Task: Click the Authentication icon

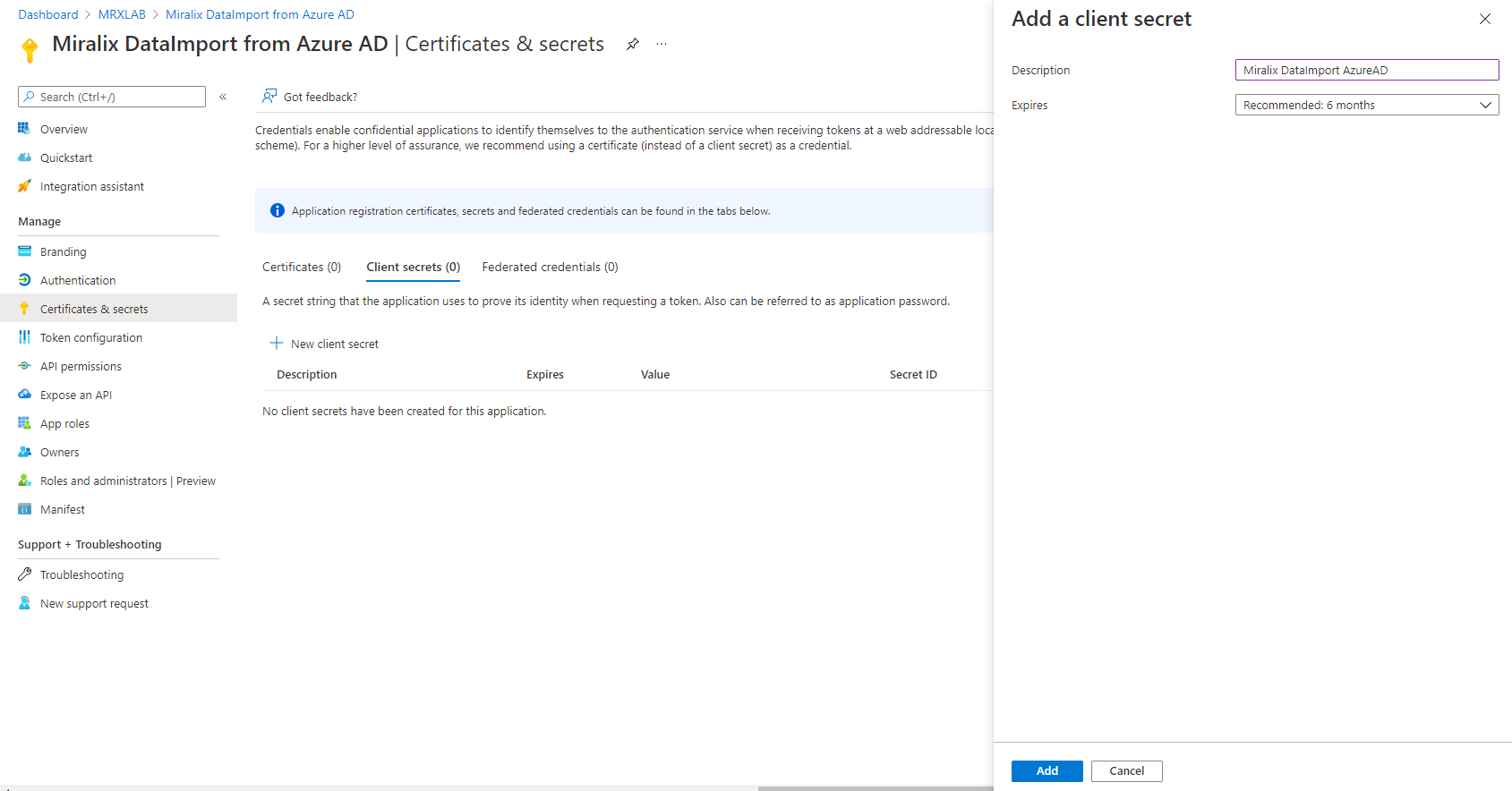Action: pyautogui.click(x=24, y=280)
